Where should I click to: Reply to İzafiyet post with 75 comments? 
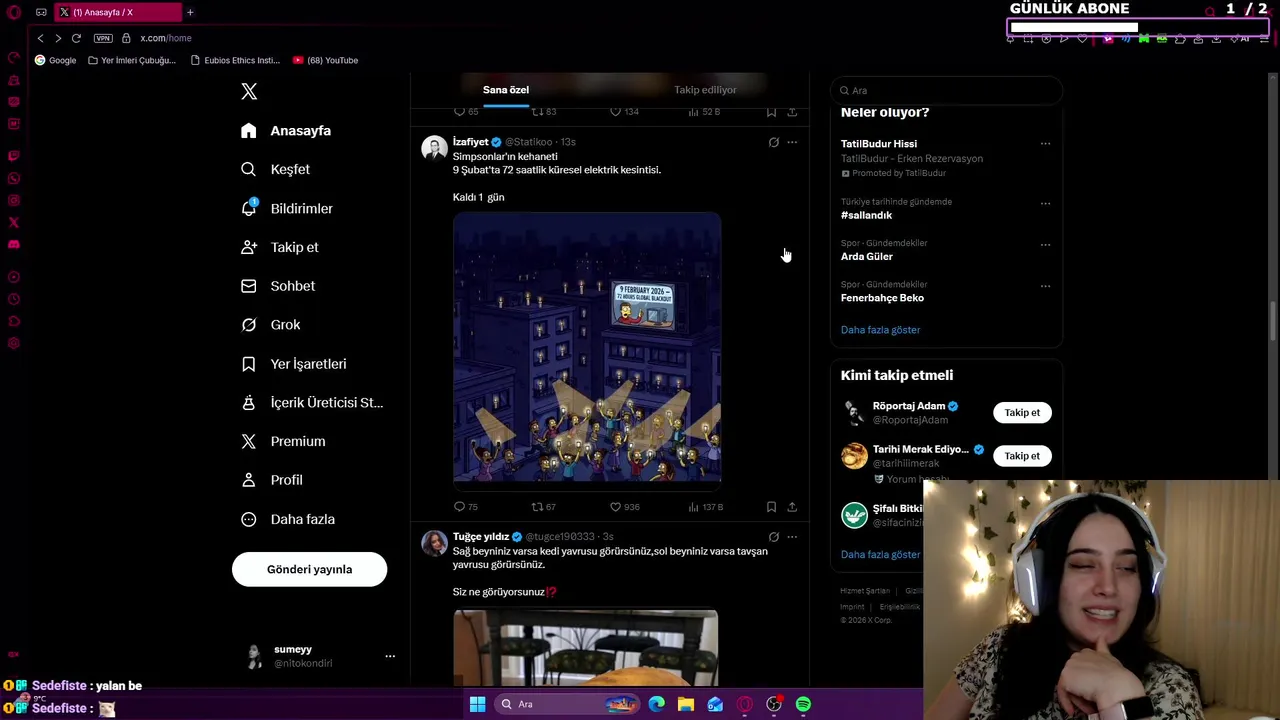(466, 507)
